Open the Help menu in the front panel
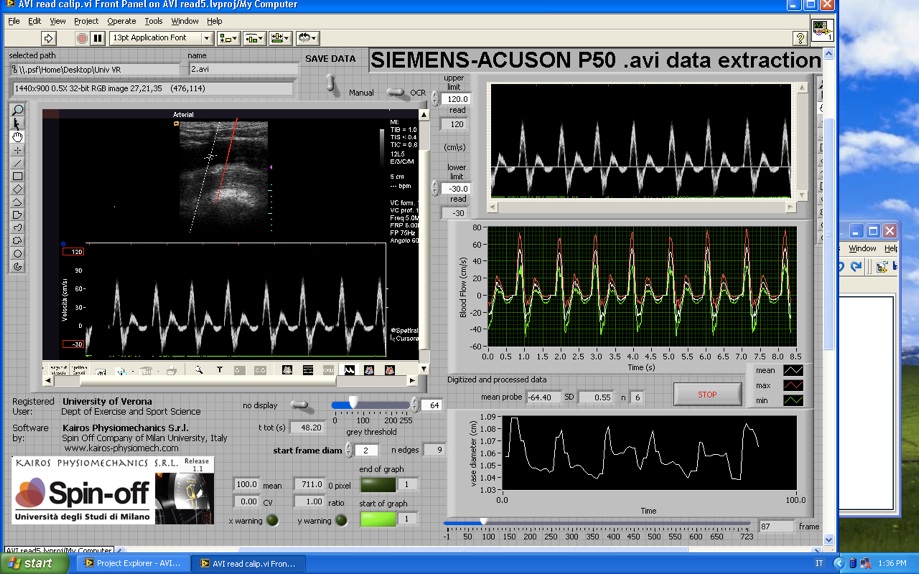This screenshot has width=919, height=574. [215, 21]
